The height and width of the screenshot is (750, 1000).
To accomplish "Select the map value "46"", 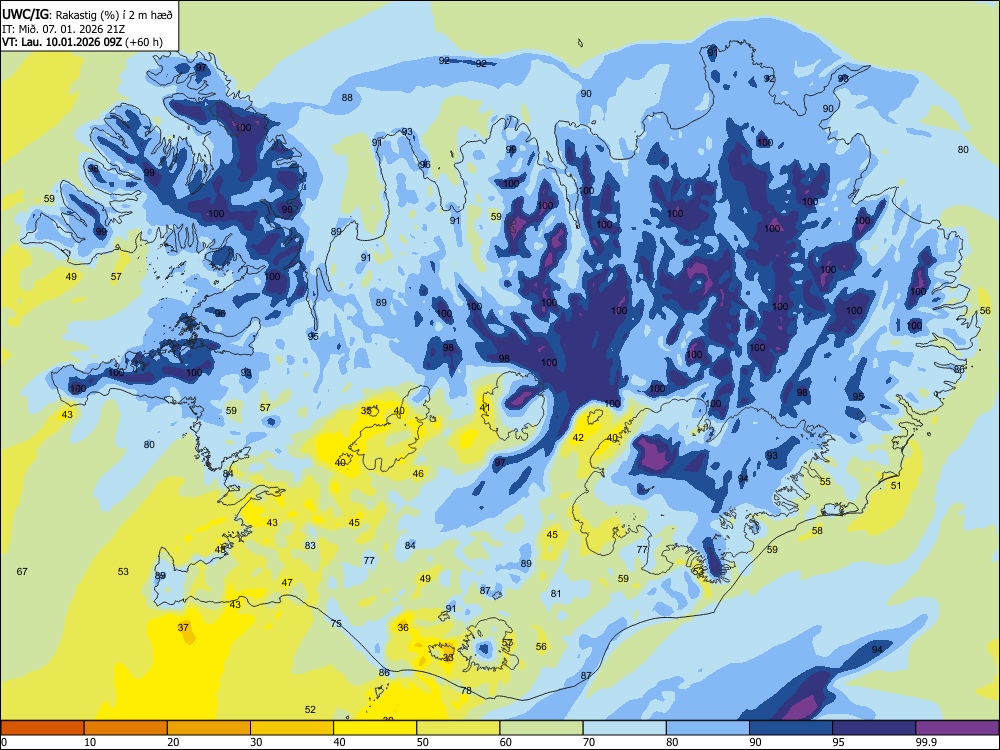I will click(x=418, y=473).
